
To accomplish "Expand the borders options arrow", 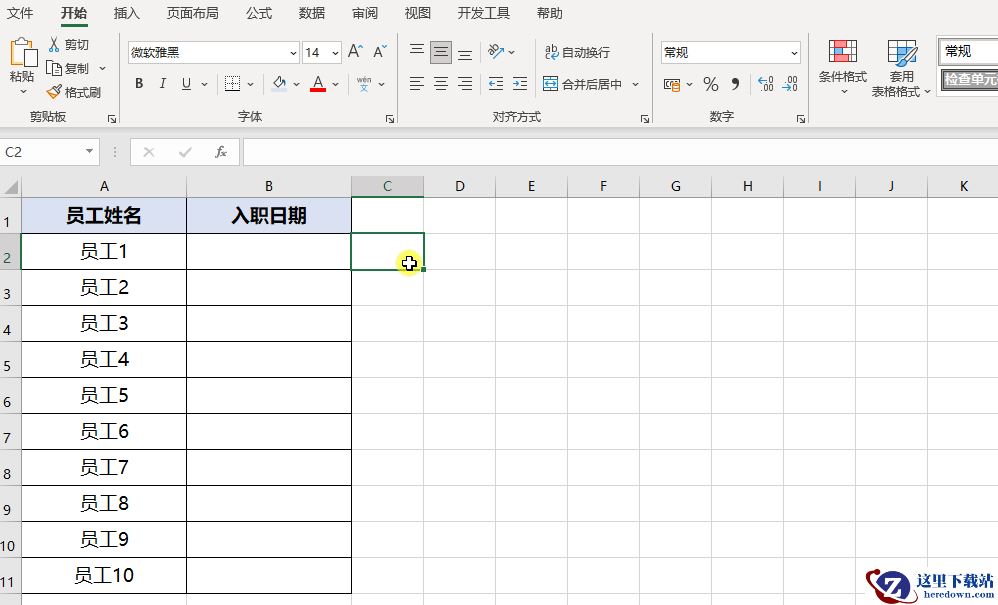I will click(251, 84).
